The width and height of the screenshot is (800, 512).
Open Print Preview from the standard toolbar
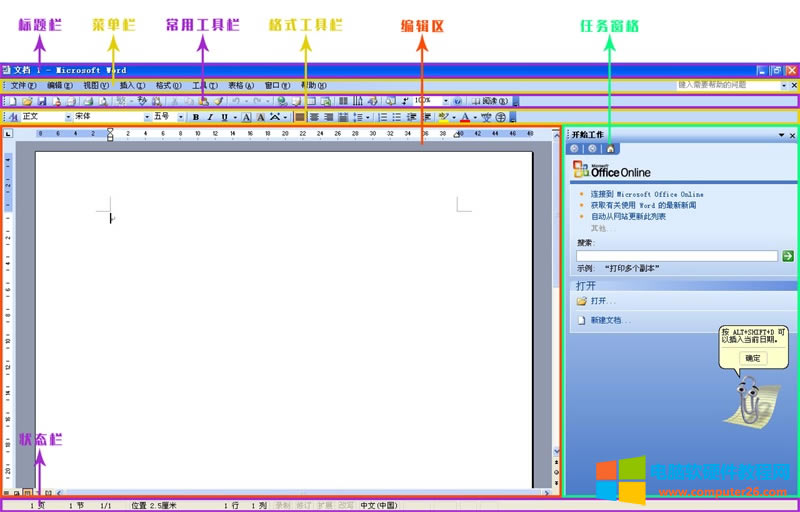point(104,101)
